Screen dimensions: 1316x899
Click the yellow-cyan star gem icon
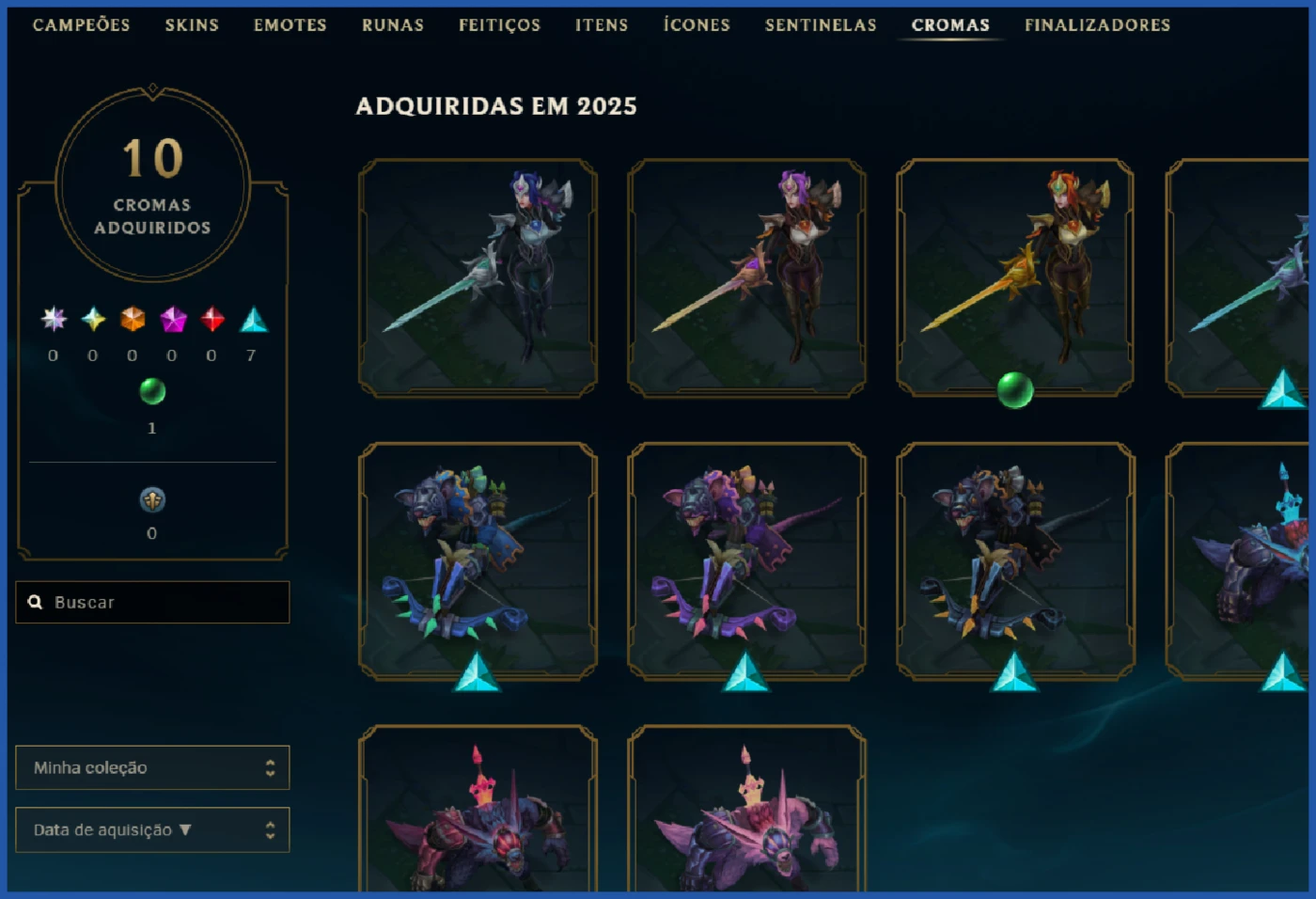(x=93, y=320)
